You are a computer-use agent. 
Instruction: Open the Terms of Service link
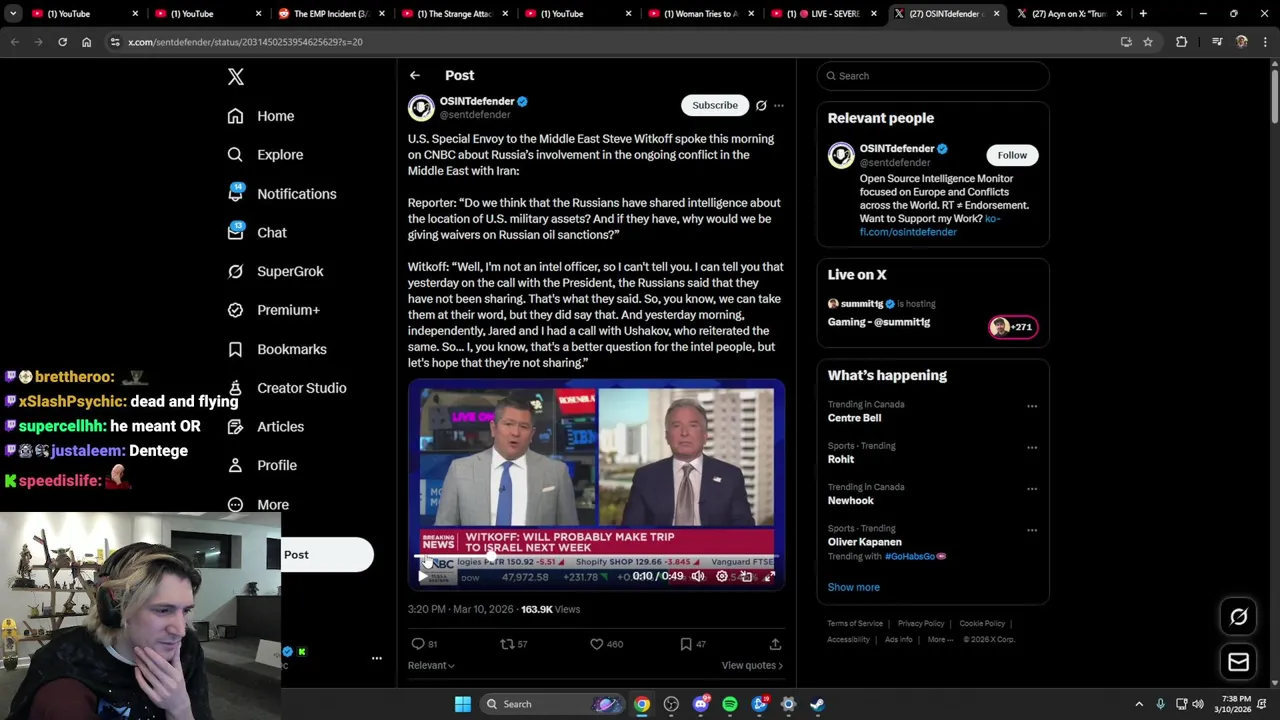[855, 624]
